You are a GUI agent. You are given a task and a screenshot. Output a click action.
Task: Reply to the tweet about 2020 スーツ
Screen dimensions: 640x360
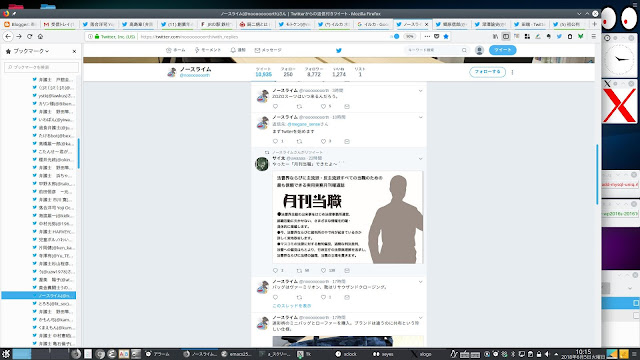pos(276,106)
